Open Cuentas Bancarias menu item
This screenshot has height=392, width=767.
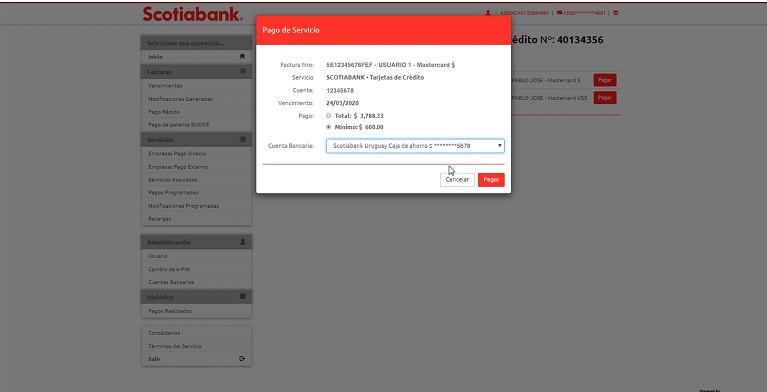pyautogui.click(x=196, y=282)
